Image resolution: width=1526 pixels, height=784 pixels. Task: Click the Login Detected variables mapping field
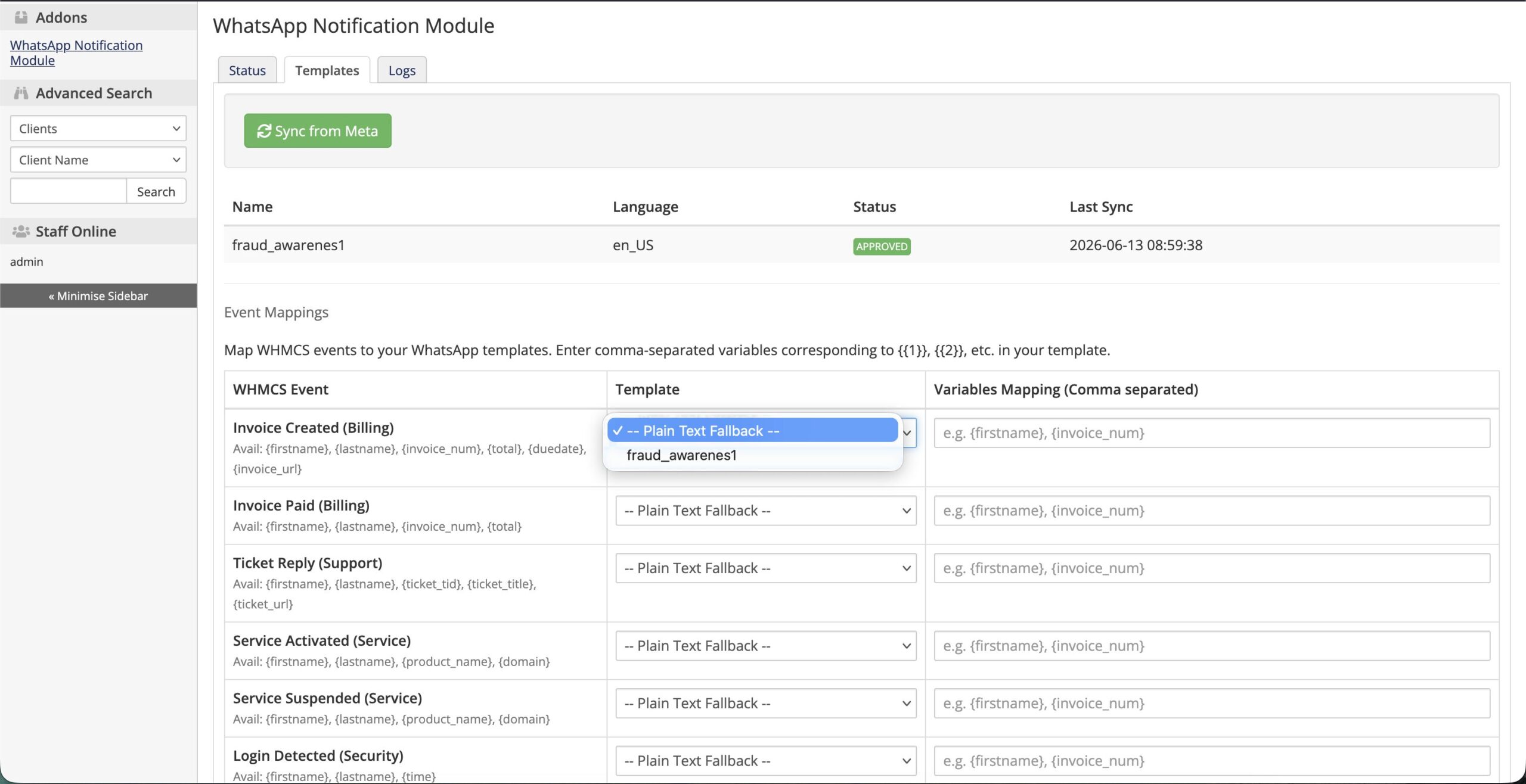[x=1212, y=761]
